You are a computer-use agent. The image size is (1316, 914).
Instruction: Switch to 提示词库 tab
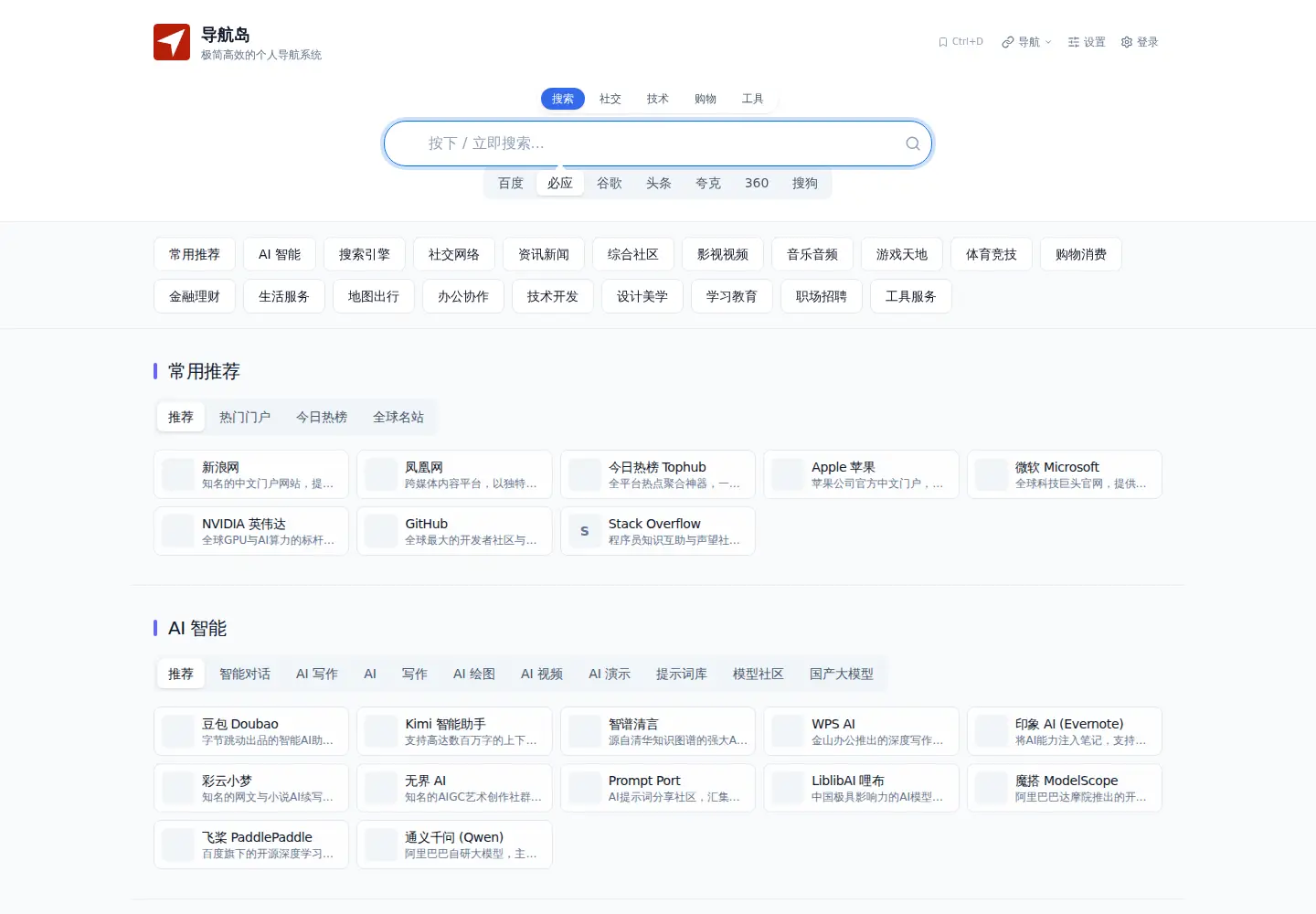pyautogui.click(x=682, y=674)
